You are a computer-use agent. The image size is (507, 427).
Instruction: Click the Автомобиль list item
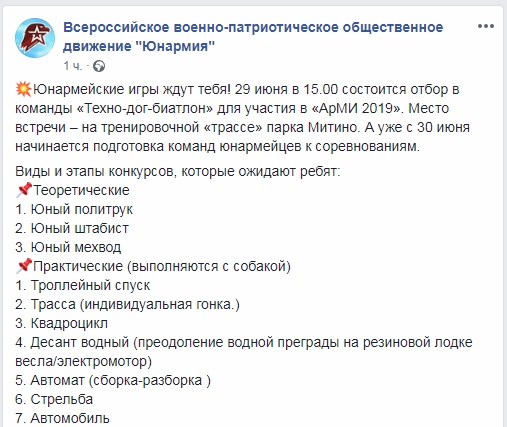pos(62,418)
